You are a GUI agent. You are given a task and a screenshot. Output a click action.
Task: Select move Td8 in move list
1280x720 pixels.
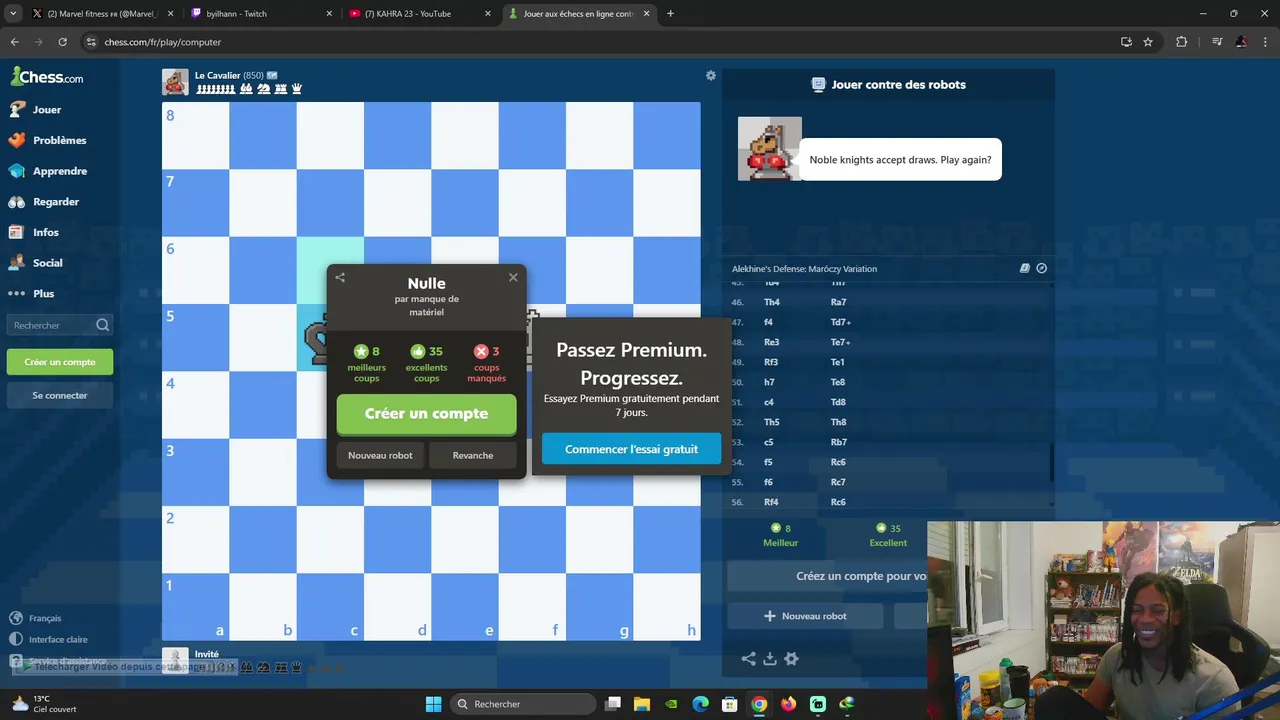point(838,402)
